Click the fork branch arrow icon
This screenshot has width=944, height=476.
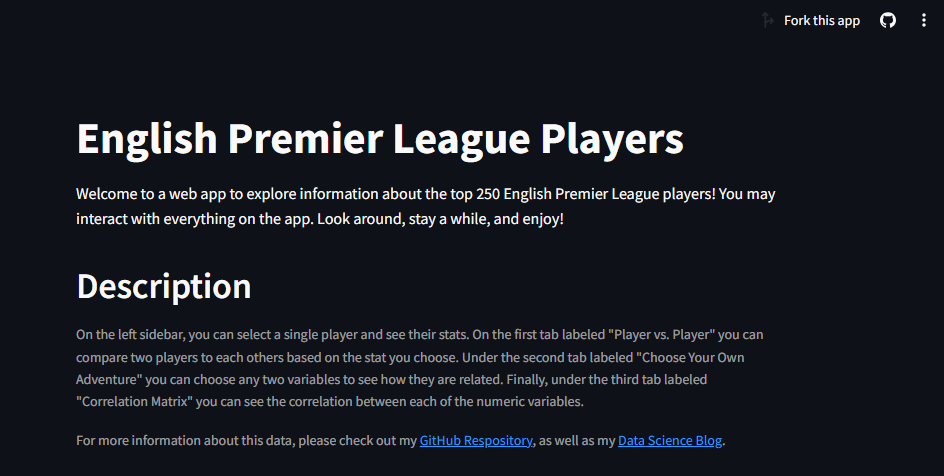tap(768, 20)
